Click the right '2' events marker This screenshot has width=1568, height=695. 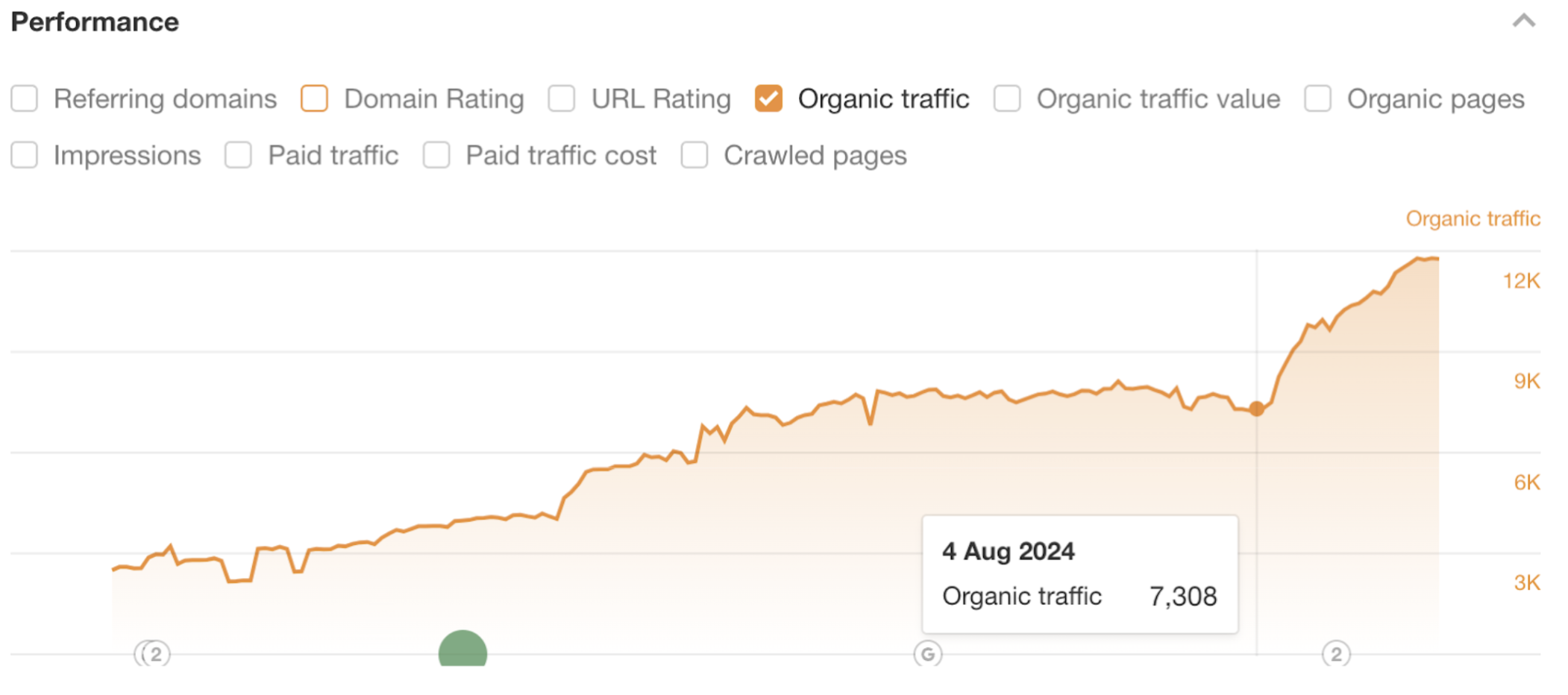coord(1336,654)
